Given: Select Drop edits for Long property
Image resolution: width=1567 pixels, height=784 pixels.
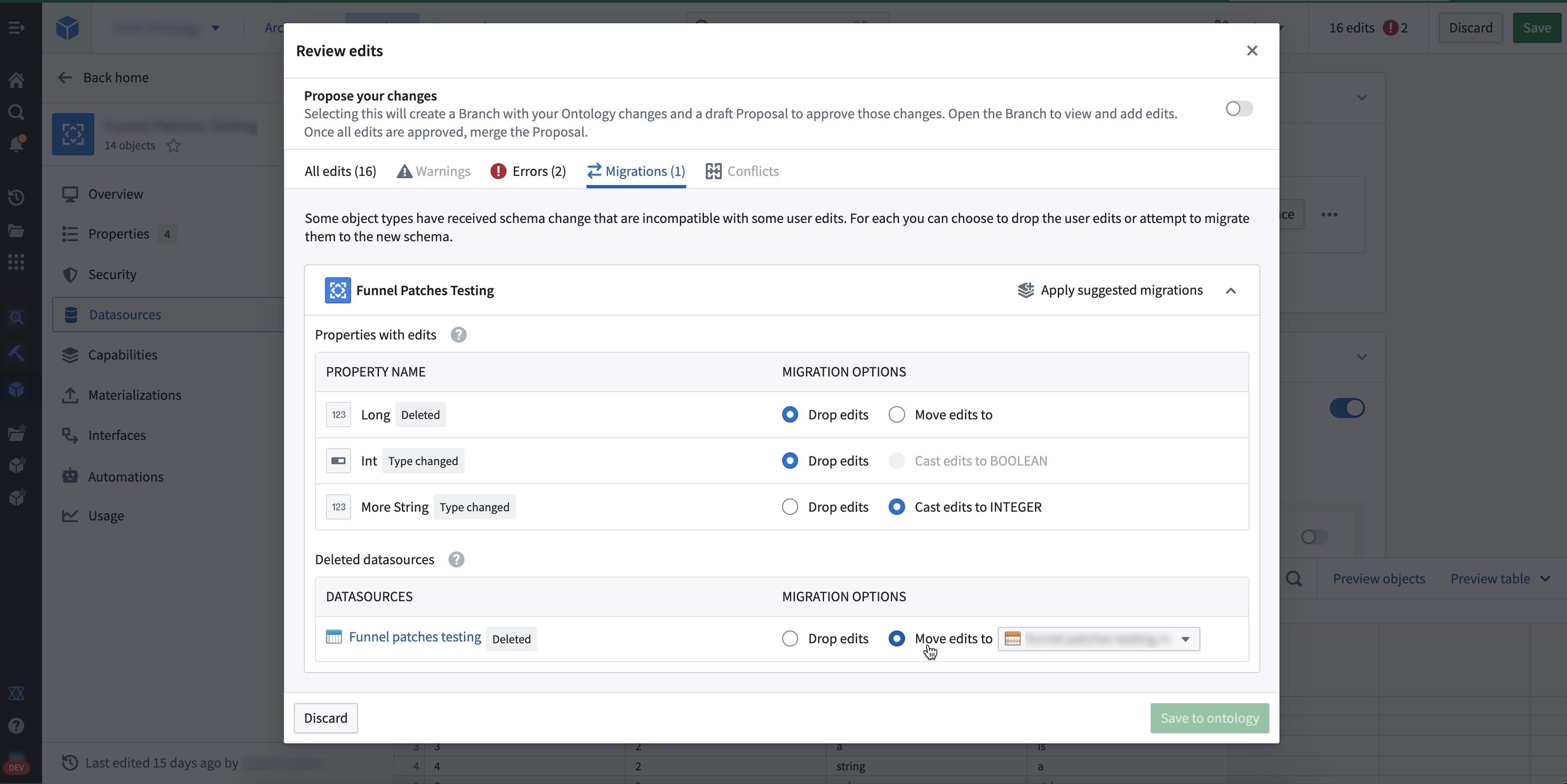Looking at the screenshot, I should coord(789,414).
